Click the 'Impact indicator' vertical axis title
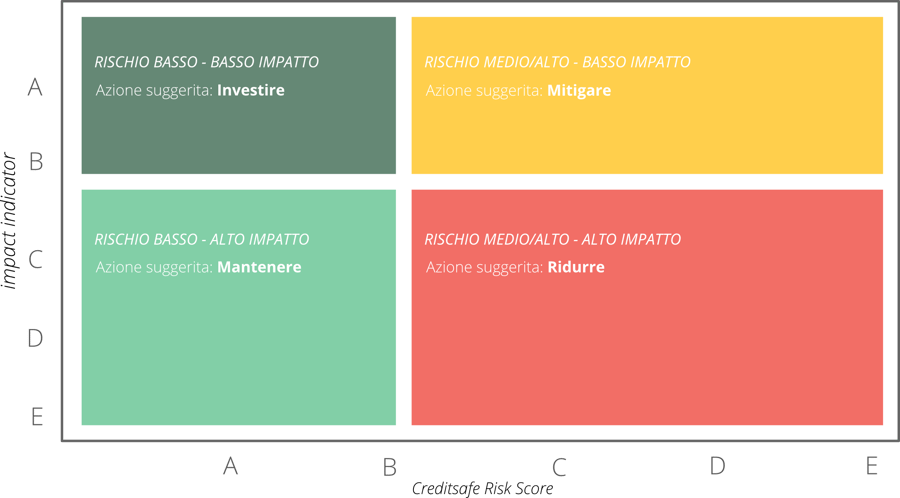The width and height of the screenshot is (900, 498). (x=10, y=220)
